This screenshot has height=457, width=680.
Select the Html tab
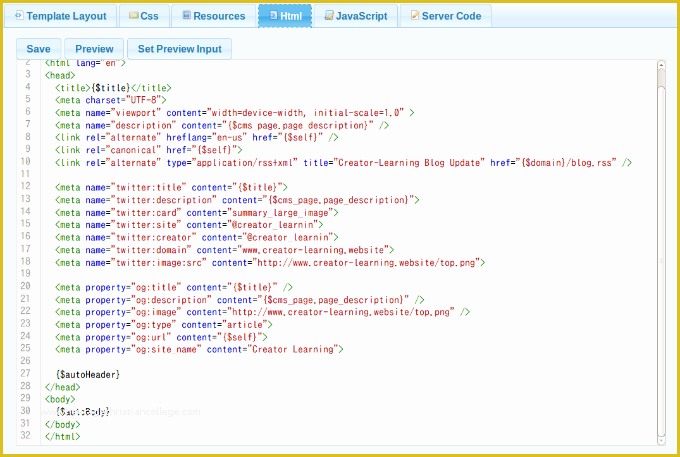coord(285,17)
